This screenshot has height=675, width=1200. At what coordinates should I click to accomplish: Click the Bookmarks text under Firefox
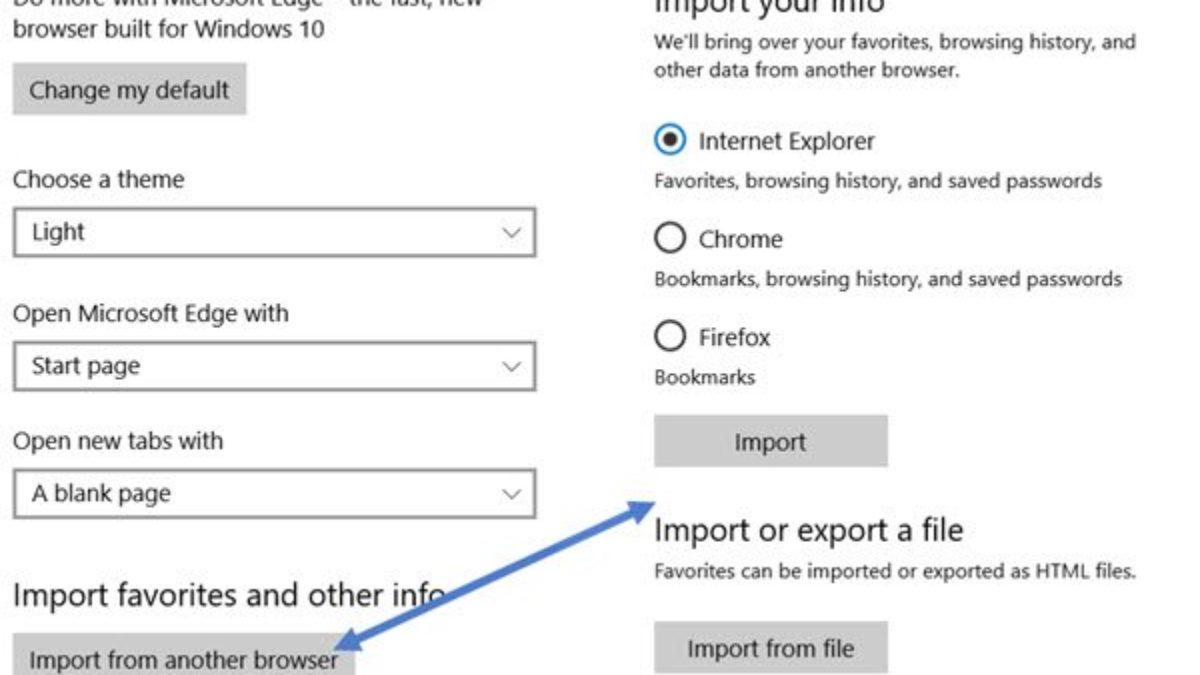click(x=704, y=378)
